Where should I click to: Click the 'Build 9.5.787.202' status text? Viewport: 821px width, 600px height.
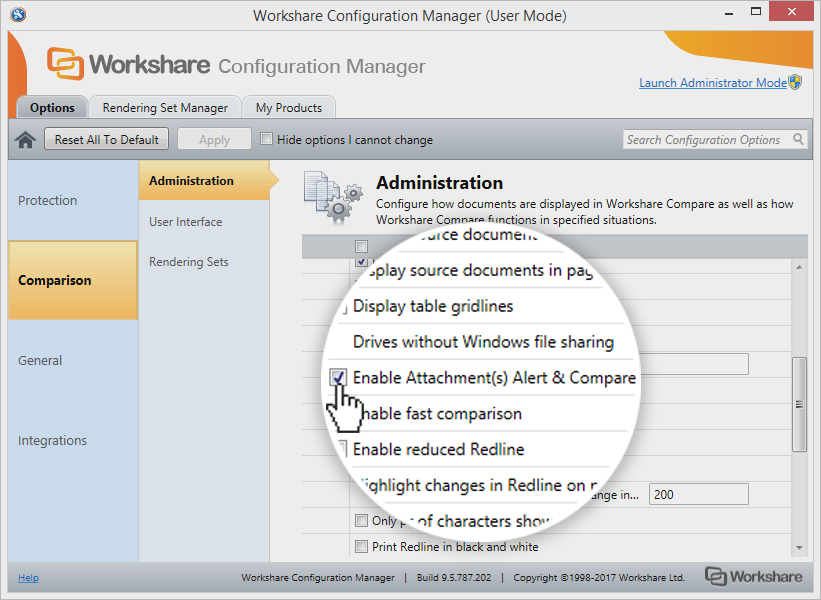pos(454,577)
